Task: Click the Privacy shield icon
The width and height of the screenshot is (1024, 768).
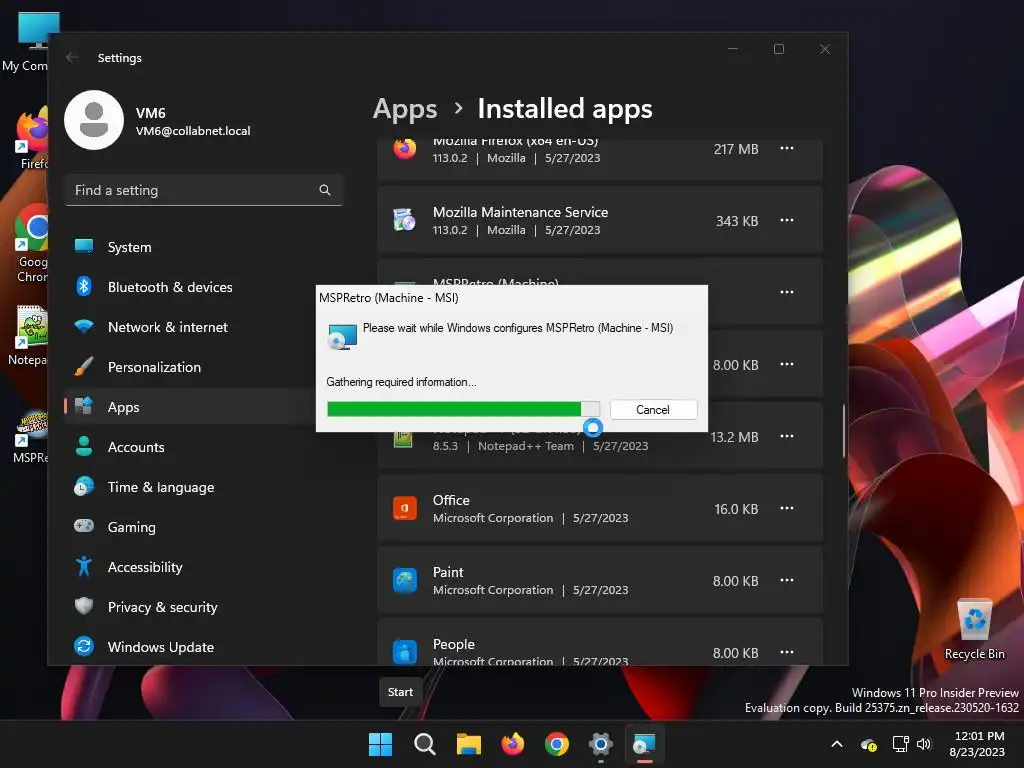Action: pos(84,605)
